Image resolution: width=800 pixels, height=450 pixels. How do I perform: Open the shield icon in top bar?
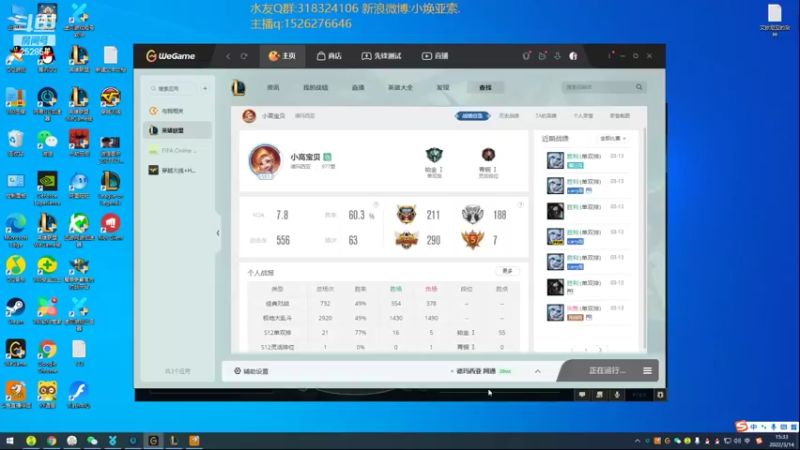[x=526, y=56]
